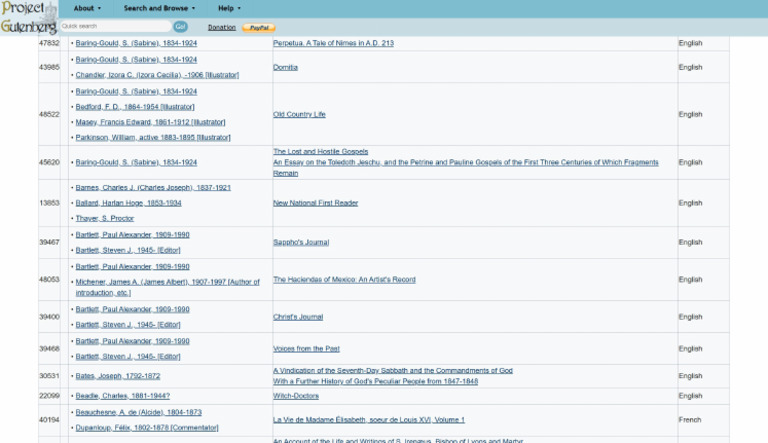Open 'Old Country Life' book link
This screenshot has width=768, height=443.
click(299, 114)
